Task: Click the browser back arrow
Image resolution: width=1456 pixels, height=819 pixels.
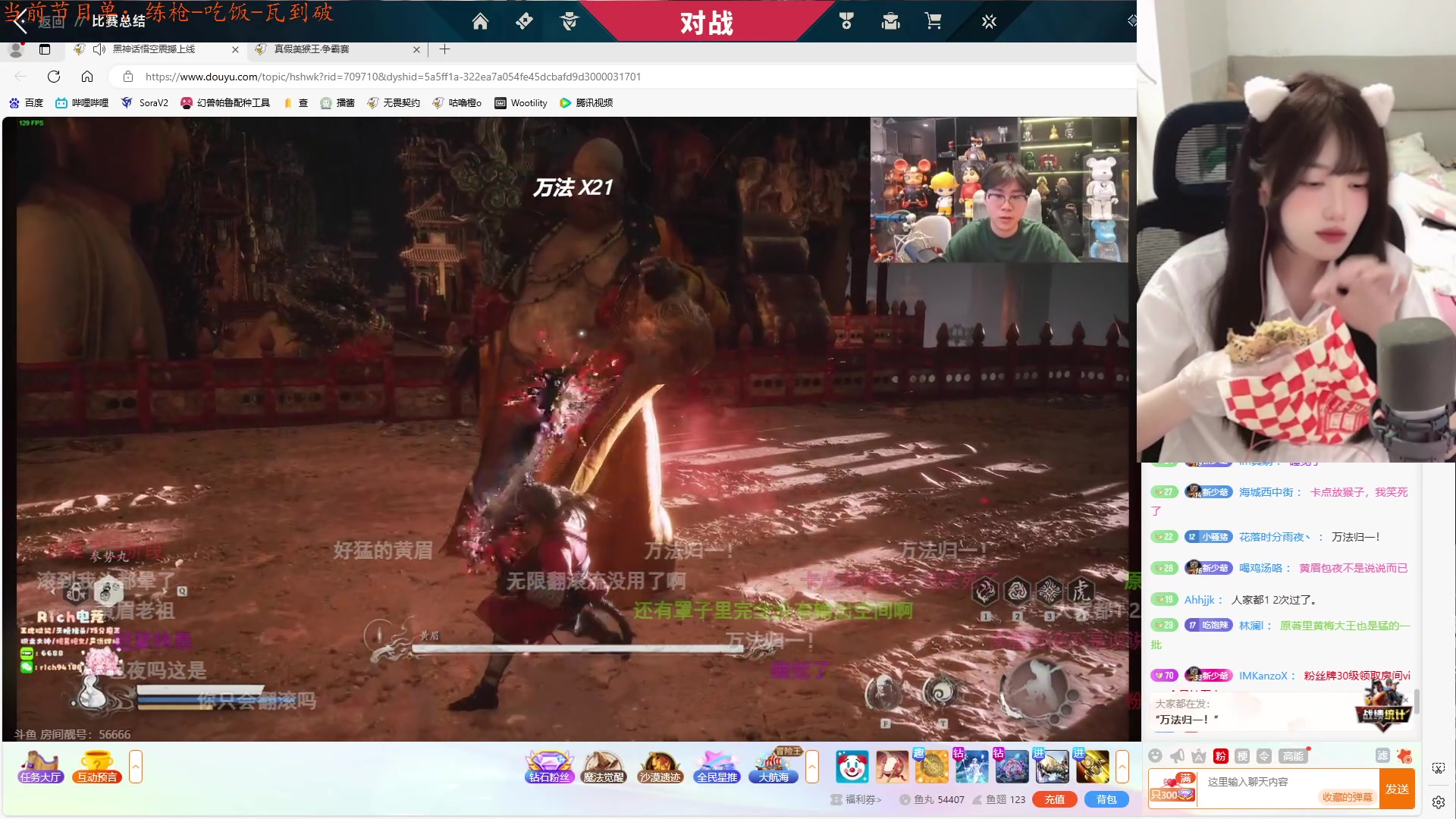Action: (20, 77)
